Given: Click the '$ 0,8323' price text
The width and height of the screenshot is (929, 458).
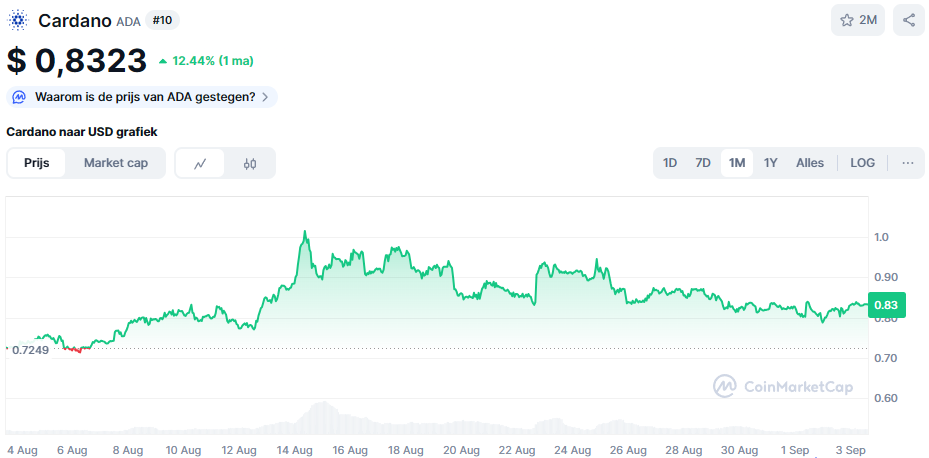Looking at the screenshot, I should 76,60.
